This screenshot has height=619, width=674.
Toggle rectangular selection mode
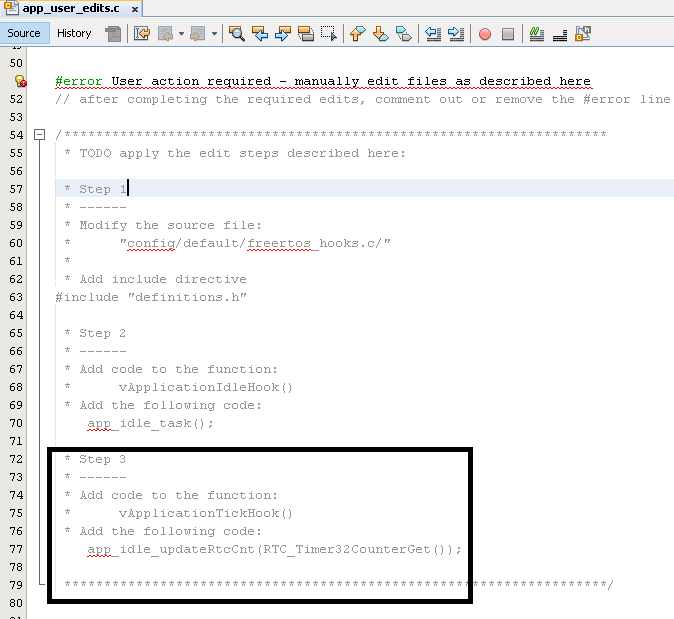point(328,34)
